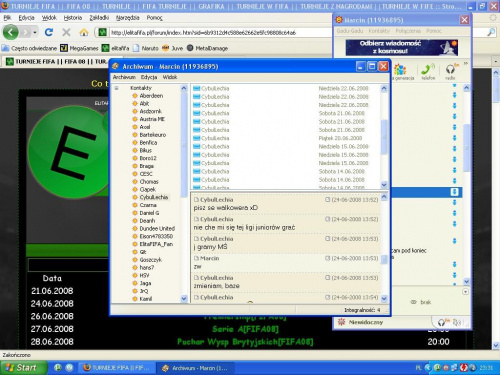
Task: Open Niewidoczny status selector in Gadu-Gadu
Action: coord(361,322)
